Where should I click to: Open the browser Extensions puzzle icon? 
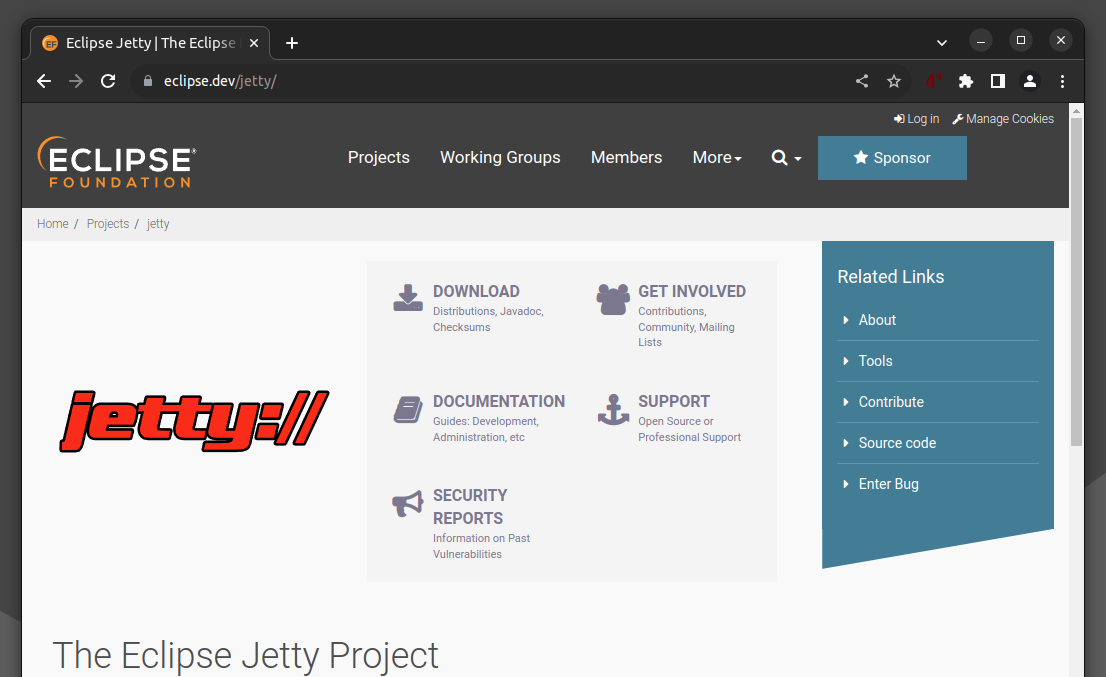coord(965,81)
